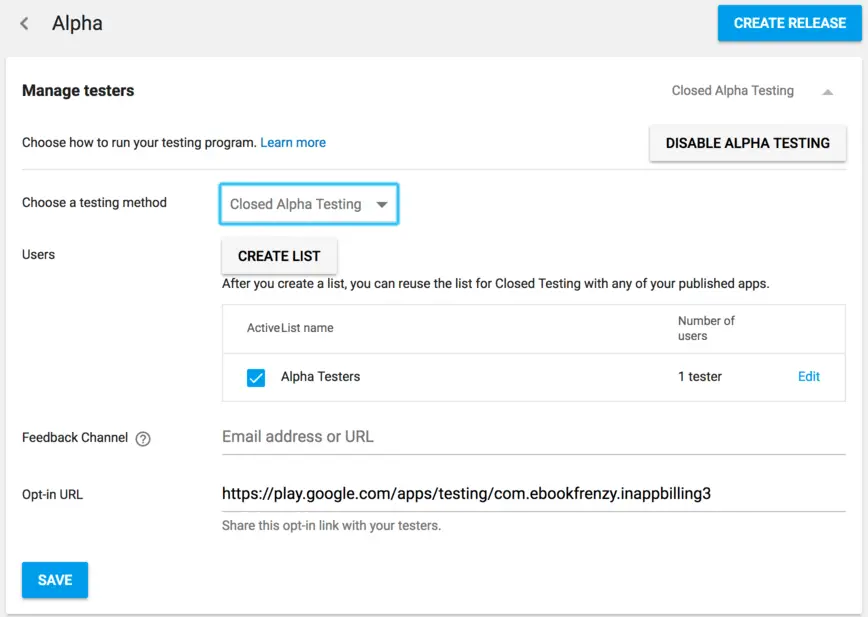The image size is (868, 617).
Task: Click CREATE RELEASE
Action: (x=789, y=23)
